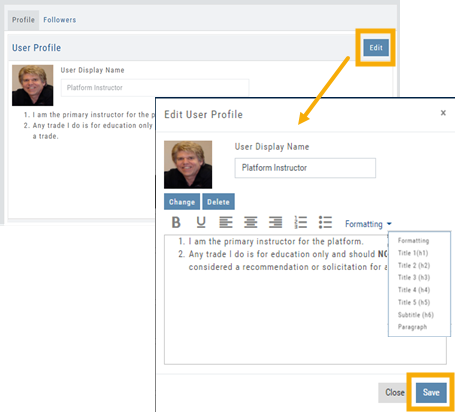This screenshot has width=456, height=413.
Task: Select Paragraph format option
Action: pyautogui.click(x=412, y=327)
